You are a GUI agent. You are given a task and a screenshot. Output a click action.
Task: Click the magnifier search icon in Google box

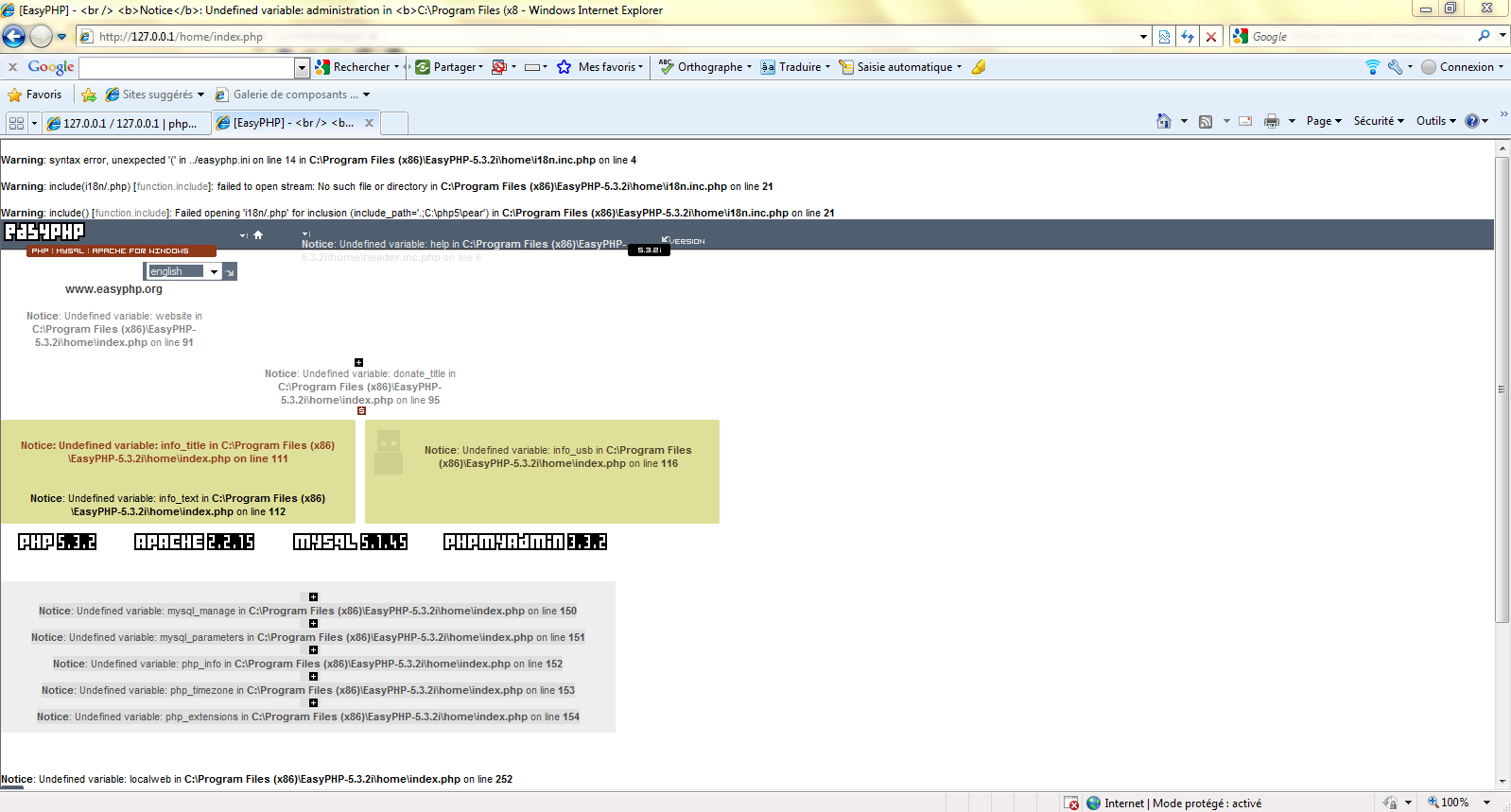[x=1484, y=36]
